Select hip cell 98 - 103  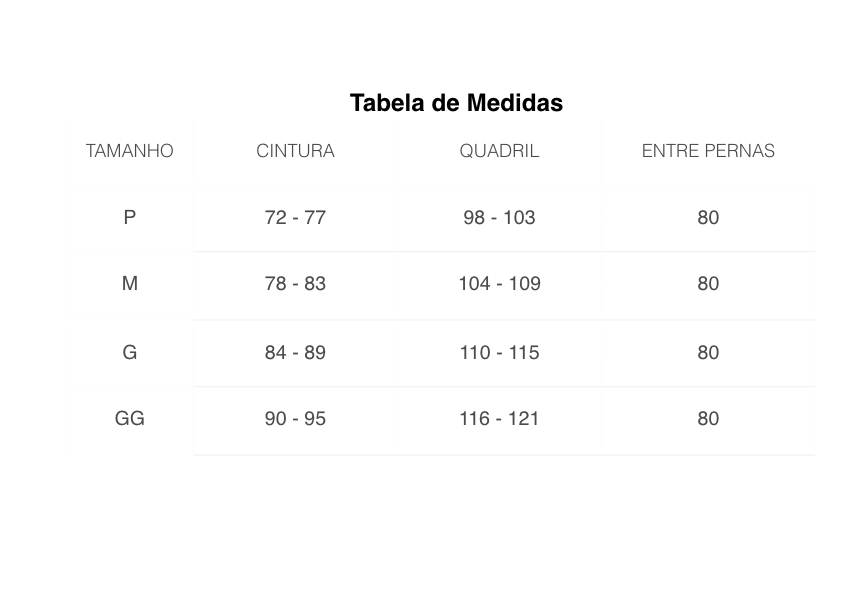[x=499, y=217]
